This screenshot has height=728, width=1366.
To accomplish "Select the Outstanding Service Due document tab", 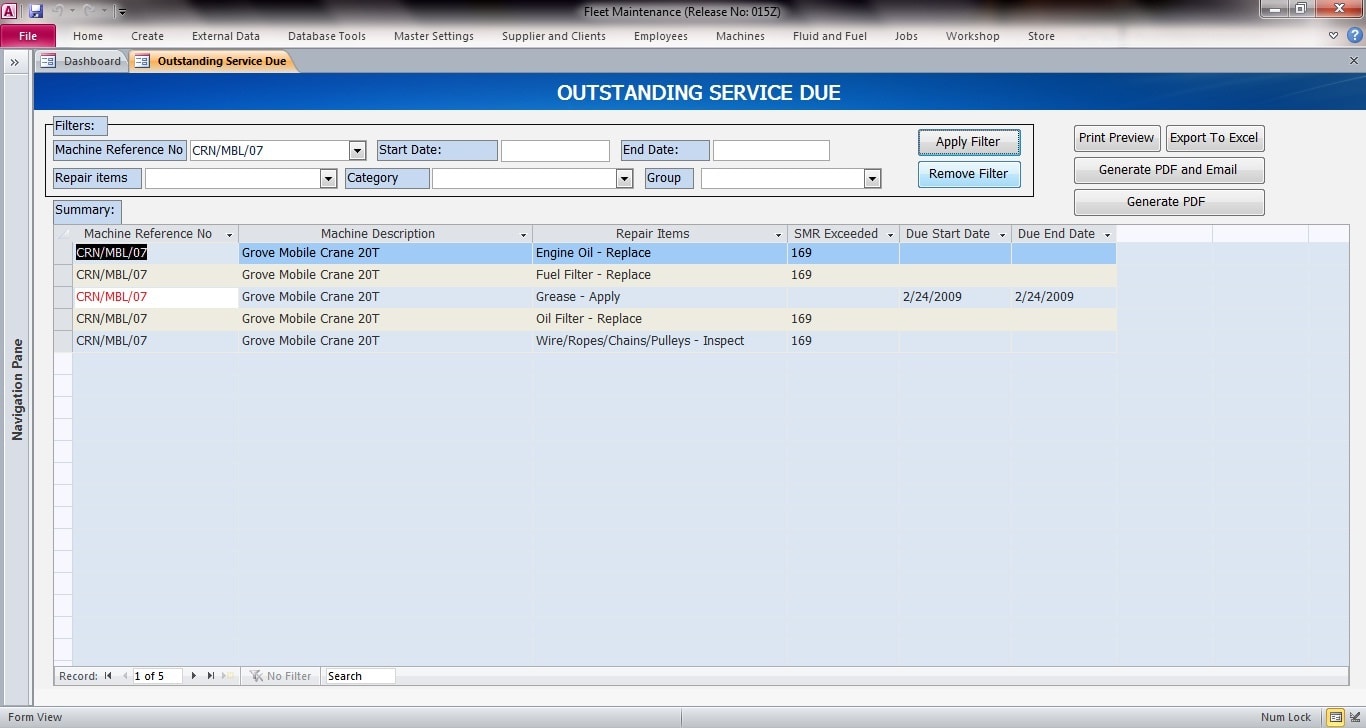I will click(211, 61).
